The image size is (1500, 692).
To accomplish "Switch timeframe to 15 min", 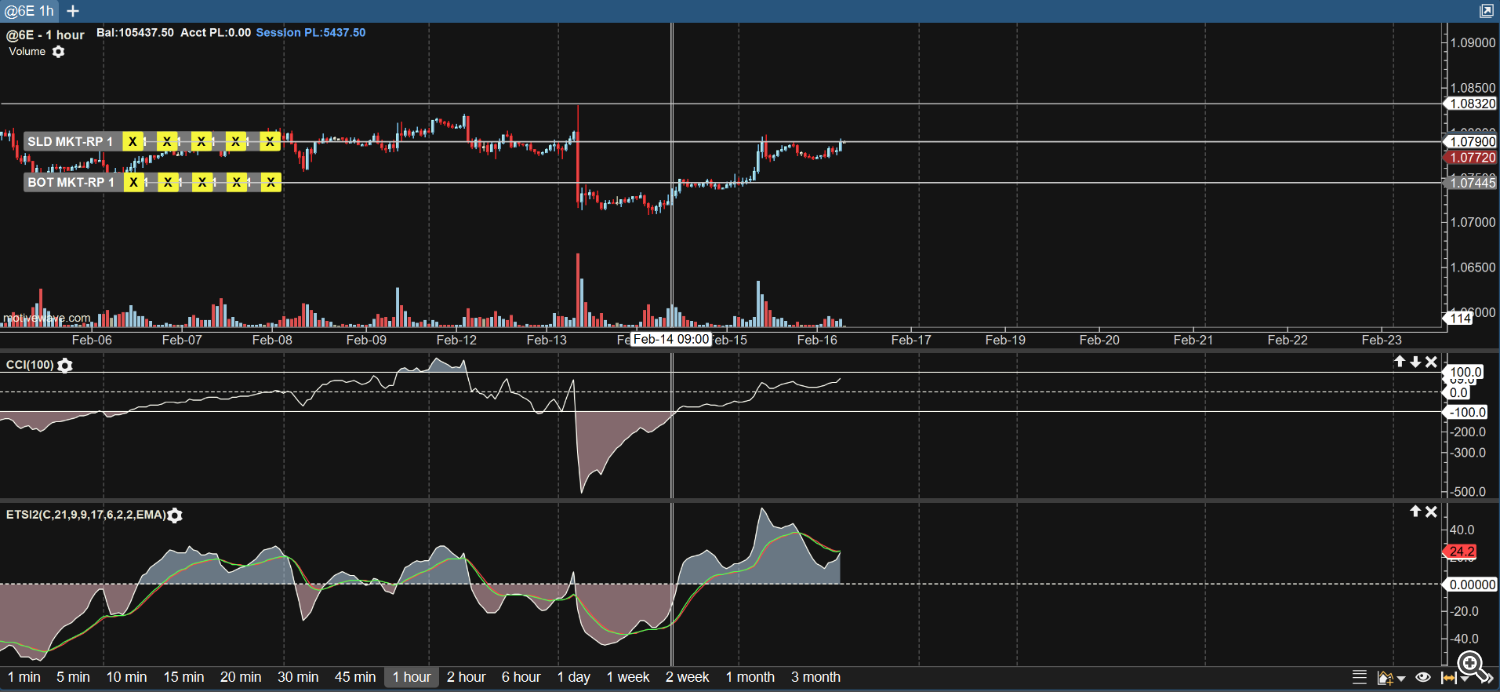I will point(184,677).
